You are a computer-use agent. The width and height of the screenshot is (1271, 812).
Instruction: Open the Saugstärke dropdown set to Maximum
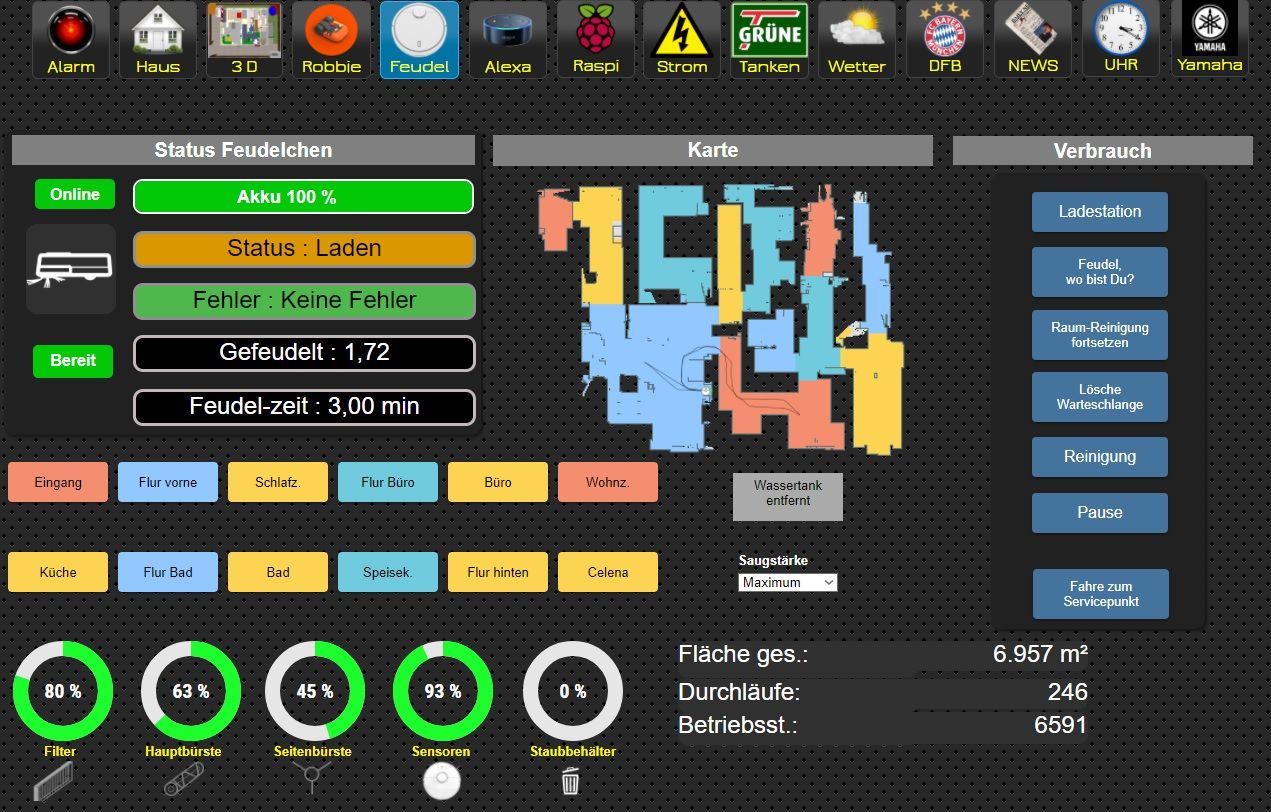788,582
